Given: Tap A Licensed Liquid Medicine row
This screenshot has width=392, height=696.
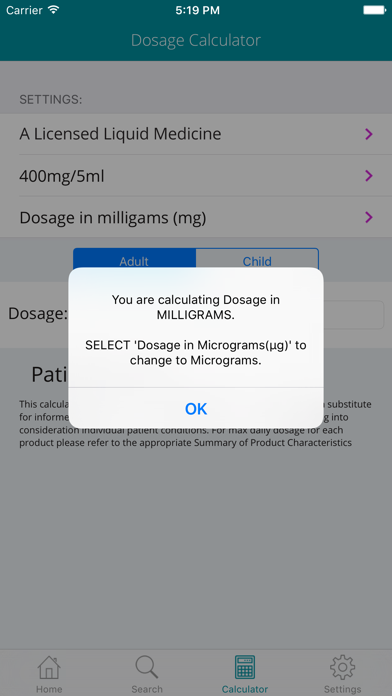Looking at the screenshot, I should click(196, 134).
